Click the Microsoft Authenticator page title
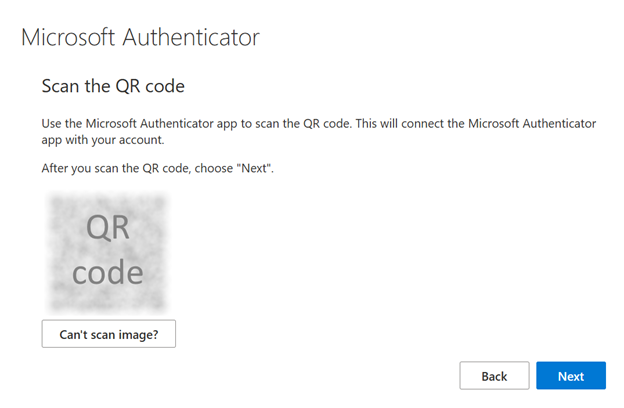The height and width of the screenshot is (408, 624). point(140,38)
